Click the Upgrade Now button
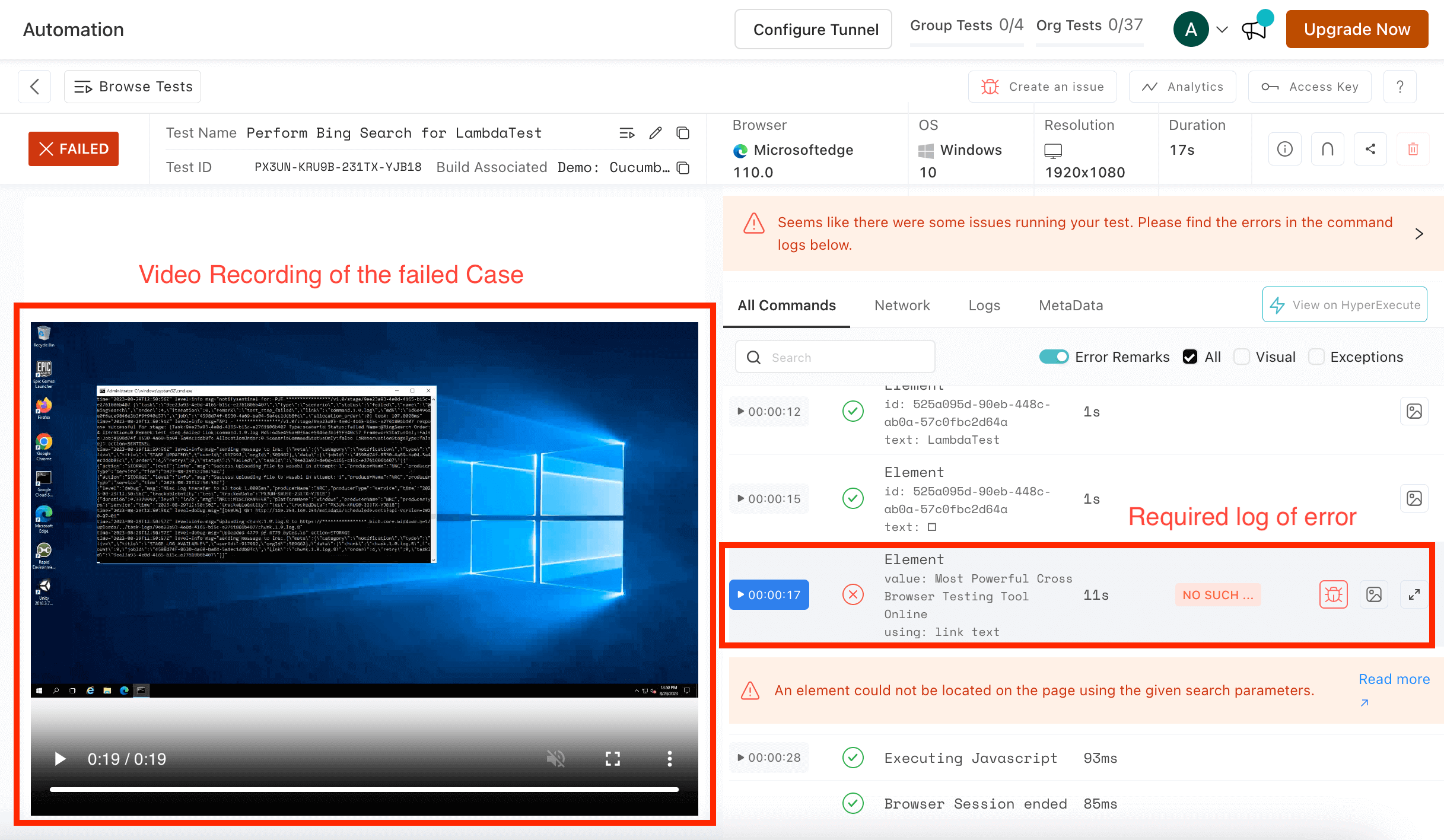The image size is (1444, 840). click(1356, 29)
